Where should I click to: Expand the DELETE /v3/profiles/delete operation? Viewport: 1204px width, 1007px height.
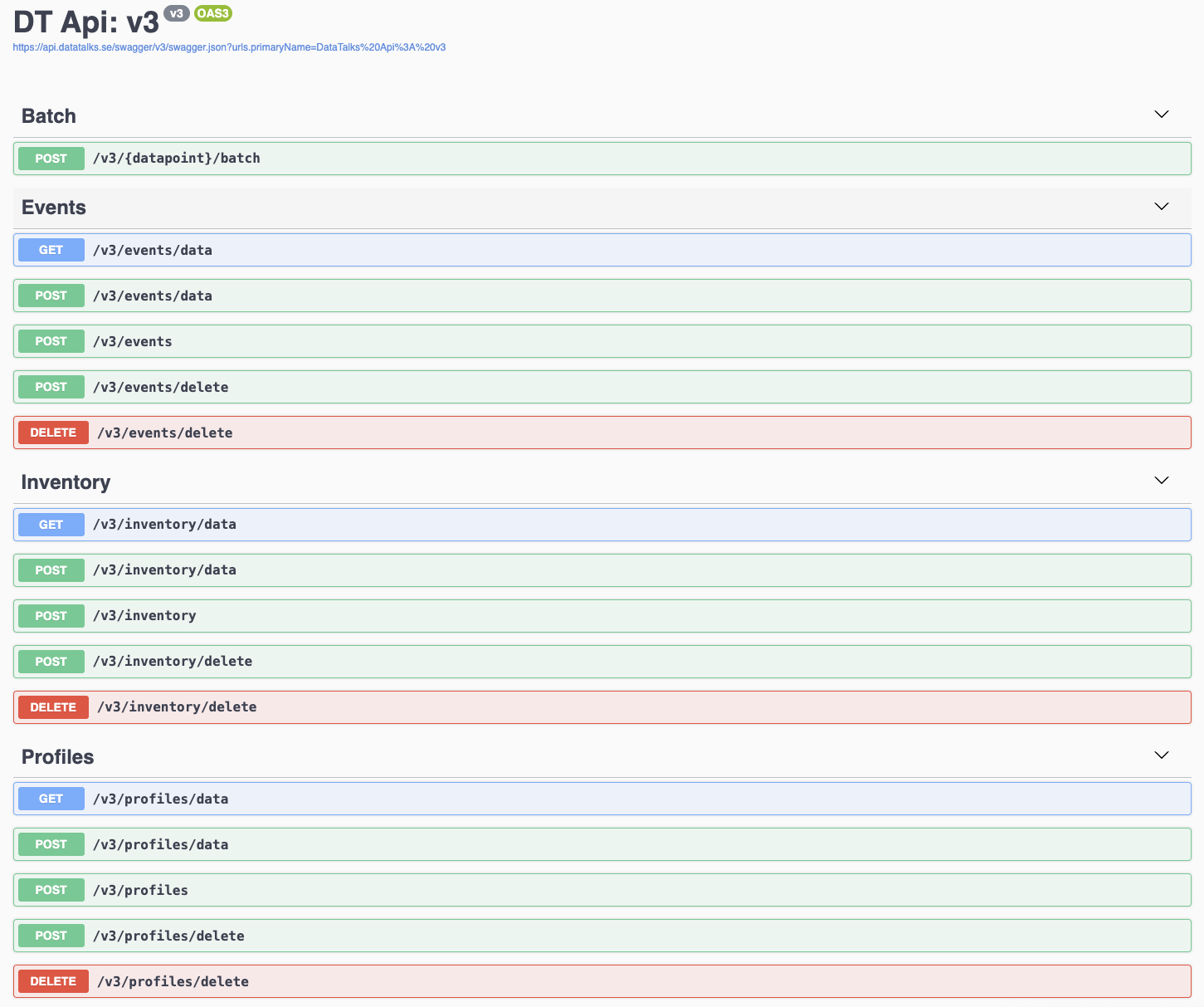(x=602, y=981)
